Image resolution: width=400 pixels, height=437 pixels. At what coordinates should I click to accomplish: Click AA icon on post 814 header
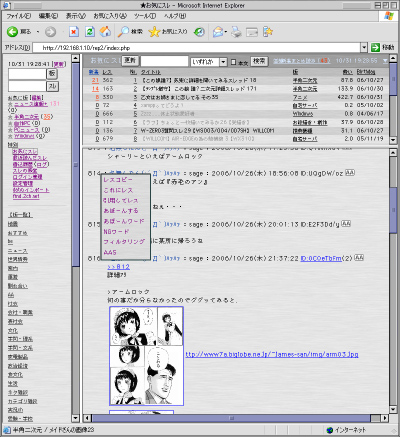[350, 173]
